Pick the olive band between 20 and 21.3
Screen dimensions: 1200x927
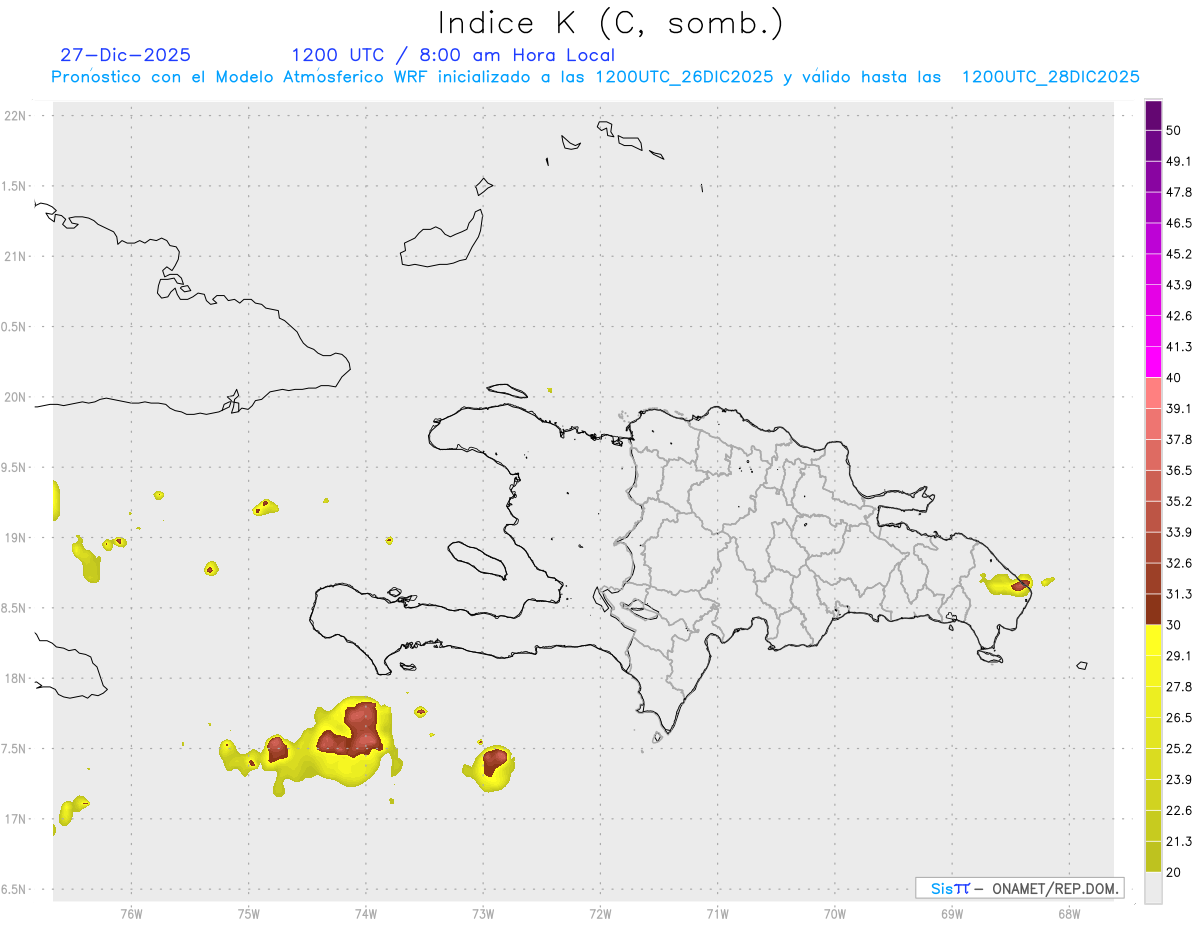pyautogui.click(x=1154, y=856)
